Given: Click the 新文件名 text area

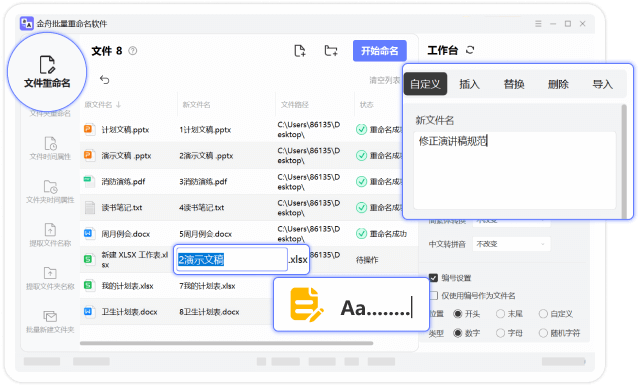Looking at the screenshot, I should pyautogui.click(x=514, y=170).
